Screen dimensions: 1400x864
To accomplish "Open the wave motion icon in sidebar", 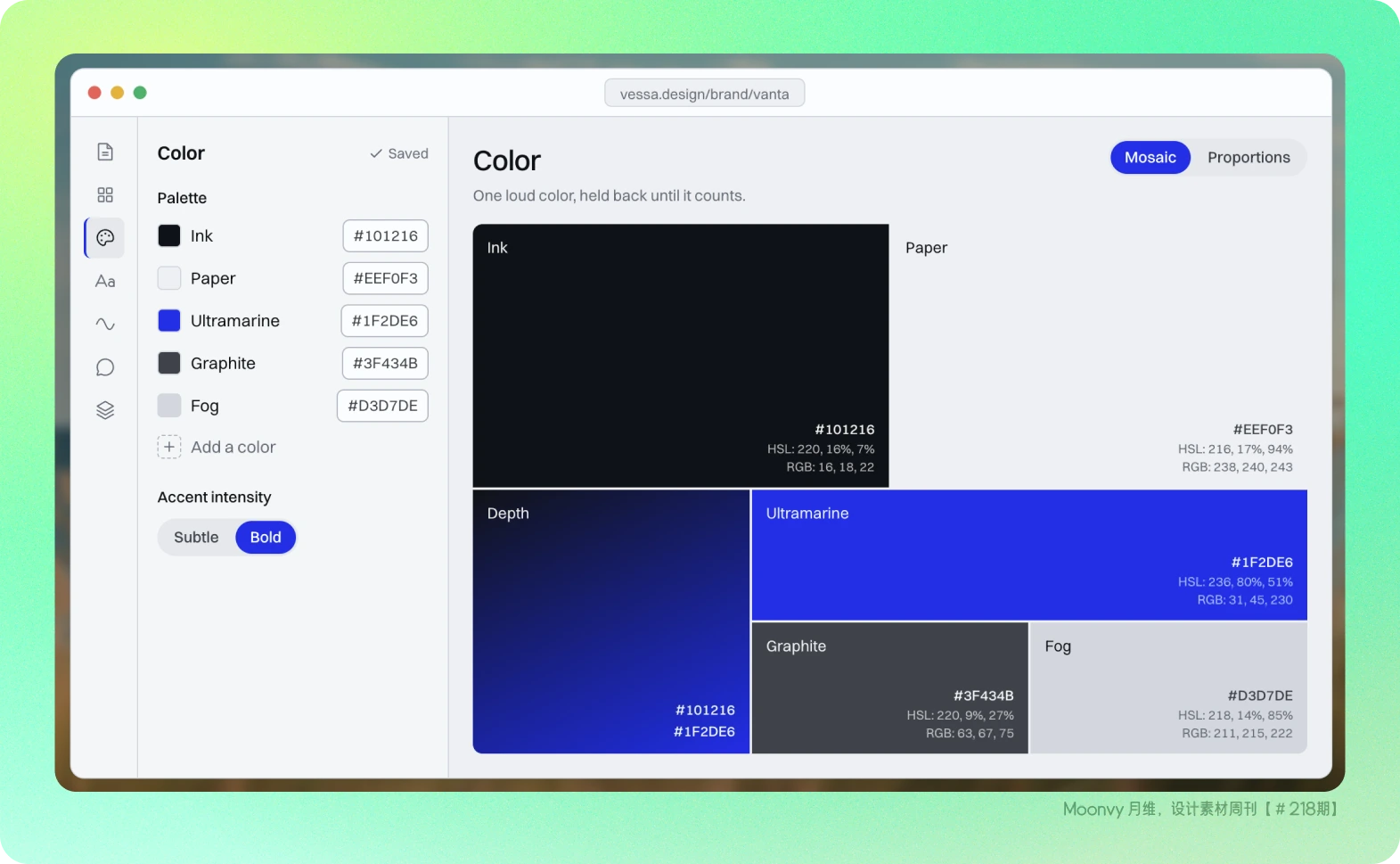I will [x=105, y=324].
